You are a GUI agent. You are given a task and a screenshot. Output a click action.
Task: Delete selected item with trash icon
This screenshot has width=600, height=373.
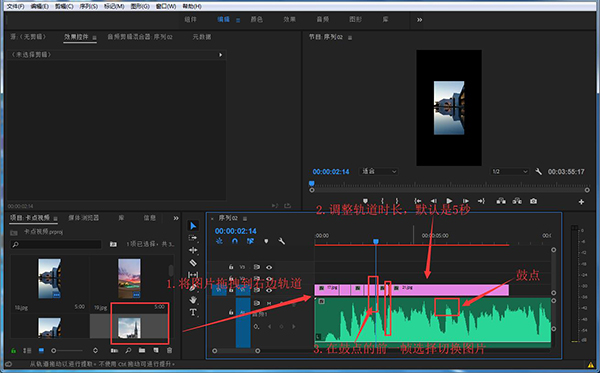pos(170,350)
